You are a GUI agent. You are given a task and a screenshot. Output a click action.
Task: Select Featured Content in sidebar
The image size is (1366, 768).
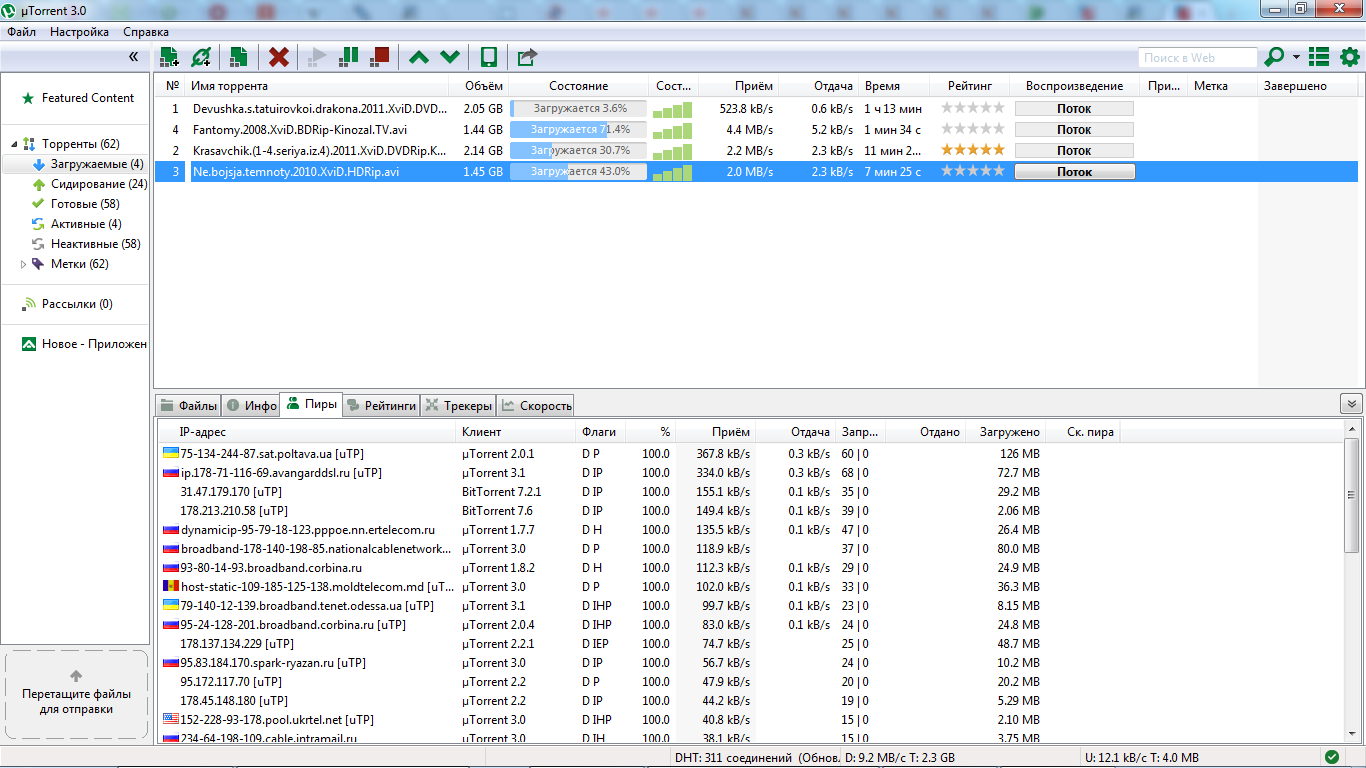[87, 98]
